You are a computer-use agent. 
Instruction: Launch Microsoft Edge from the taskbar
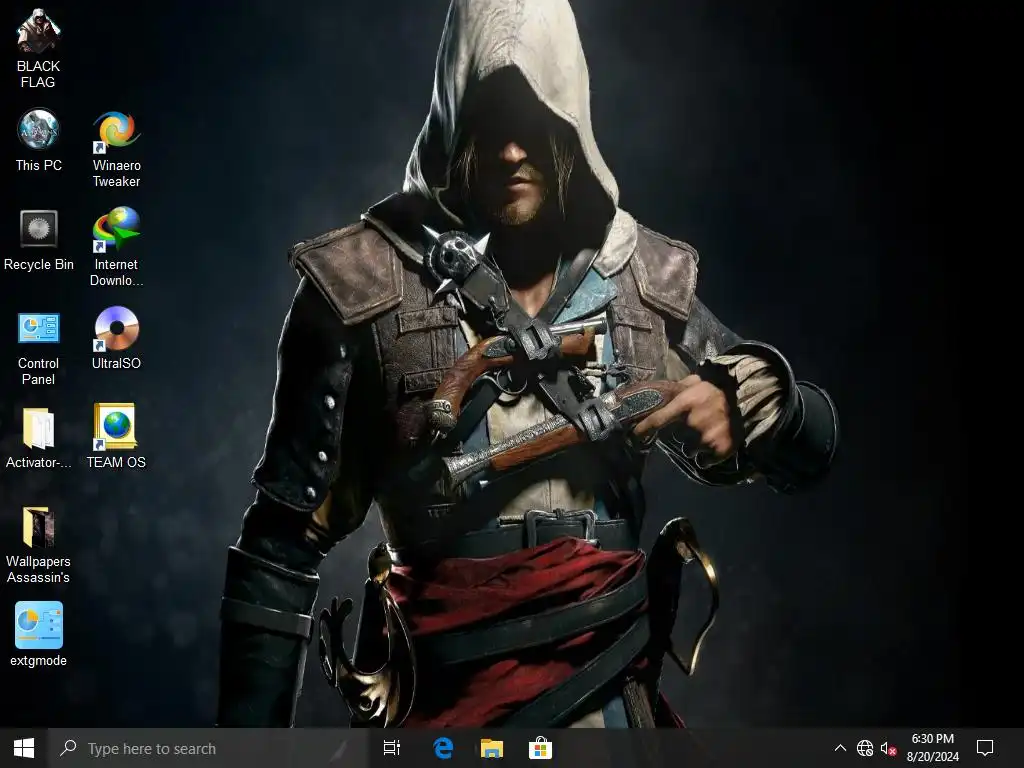443,748
